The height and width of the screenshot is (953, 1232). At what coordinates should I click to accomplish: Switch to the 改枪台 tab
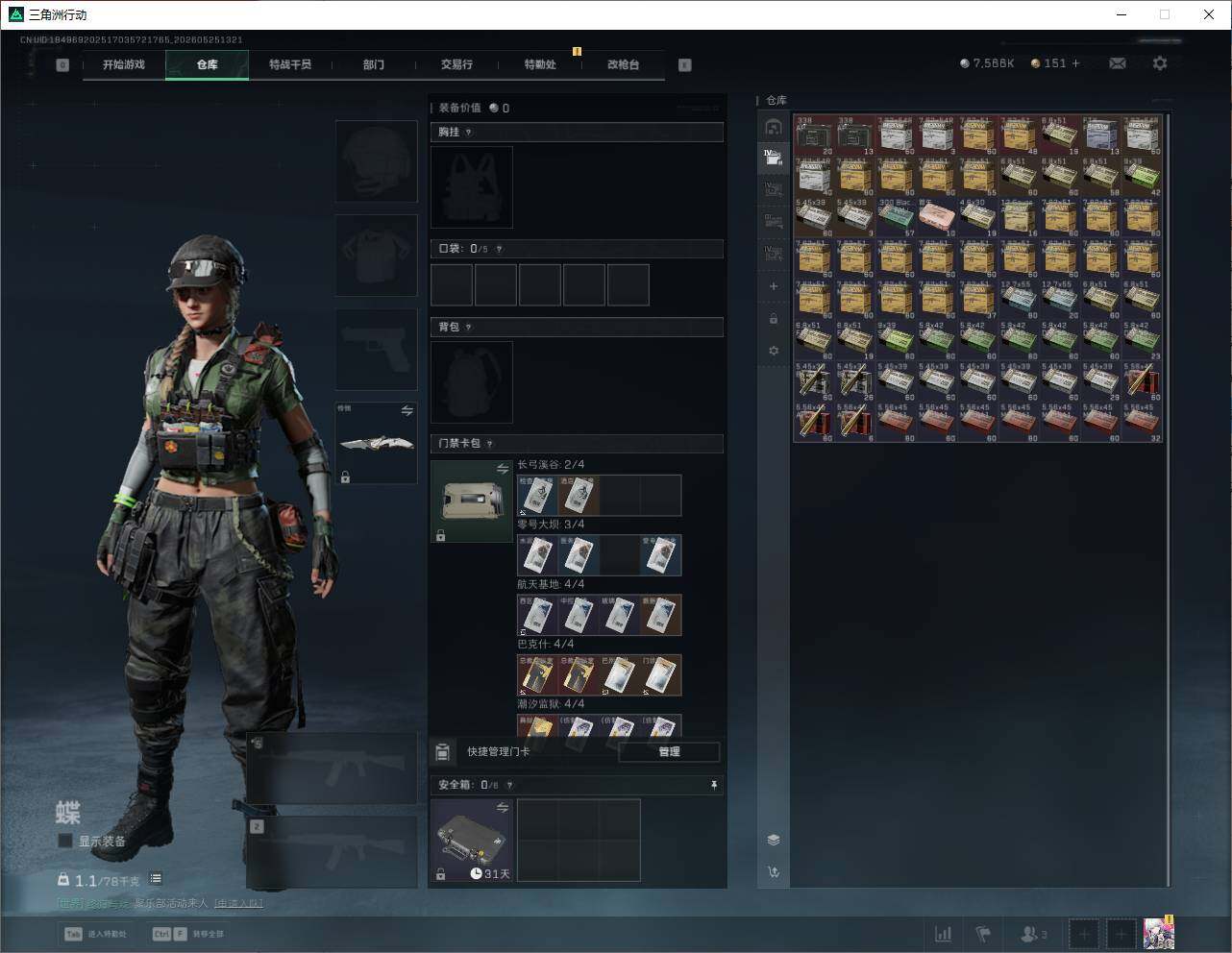[623, 64]
